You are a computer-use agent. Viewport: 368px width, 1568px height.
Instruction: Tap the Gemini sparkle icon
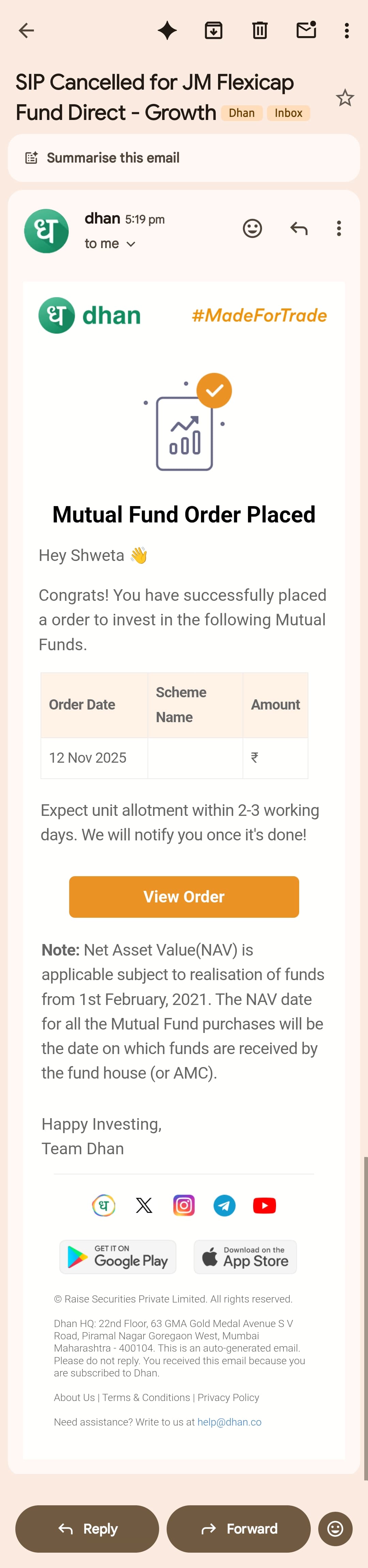[x=167, y=30]
